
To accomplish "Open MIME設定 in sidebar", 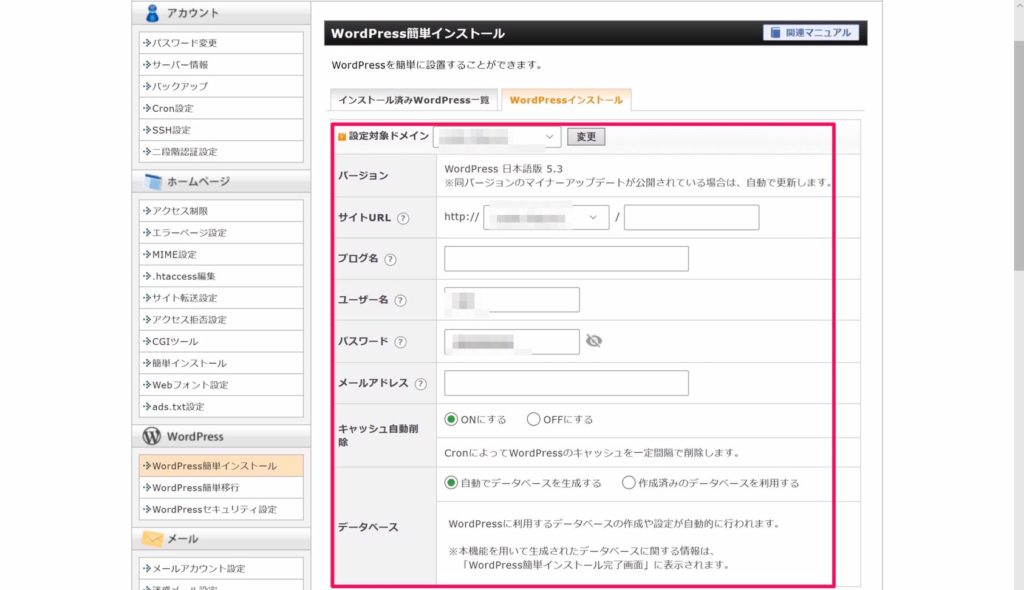I will 221,254.
